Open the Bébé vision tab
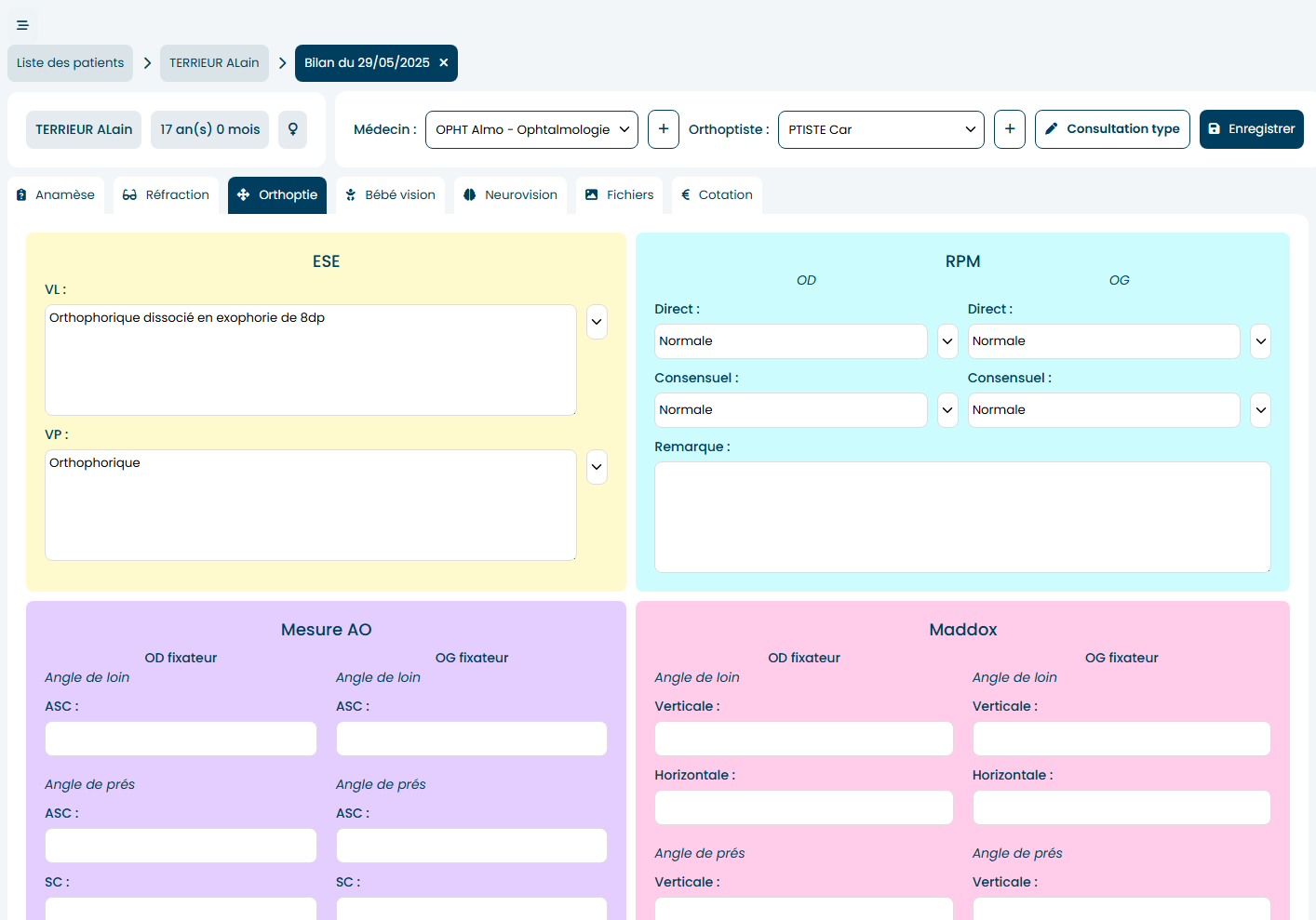 point(390,195)
